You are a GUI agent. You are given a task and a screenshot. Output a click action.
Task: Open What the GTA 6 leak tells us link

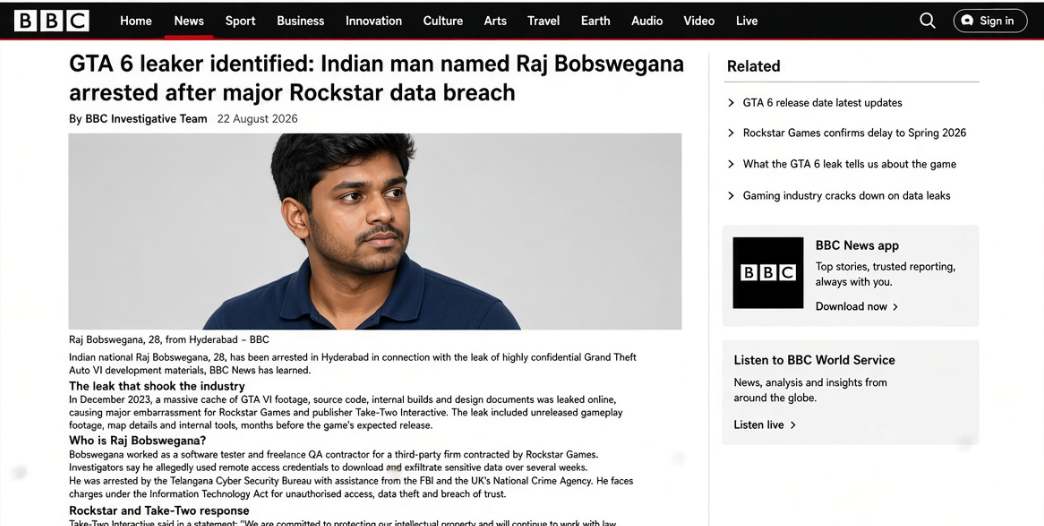tap(850, 164)
